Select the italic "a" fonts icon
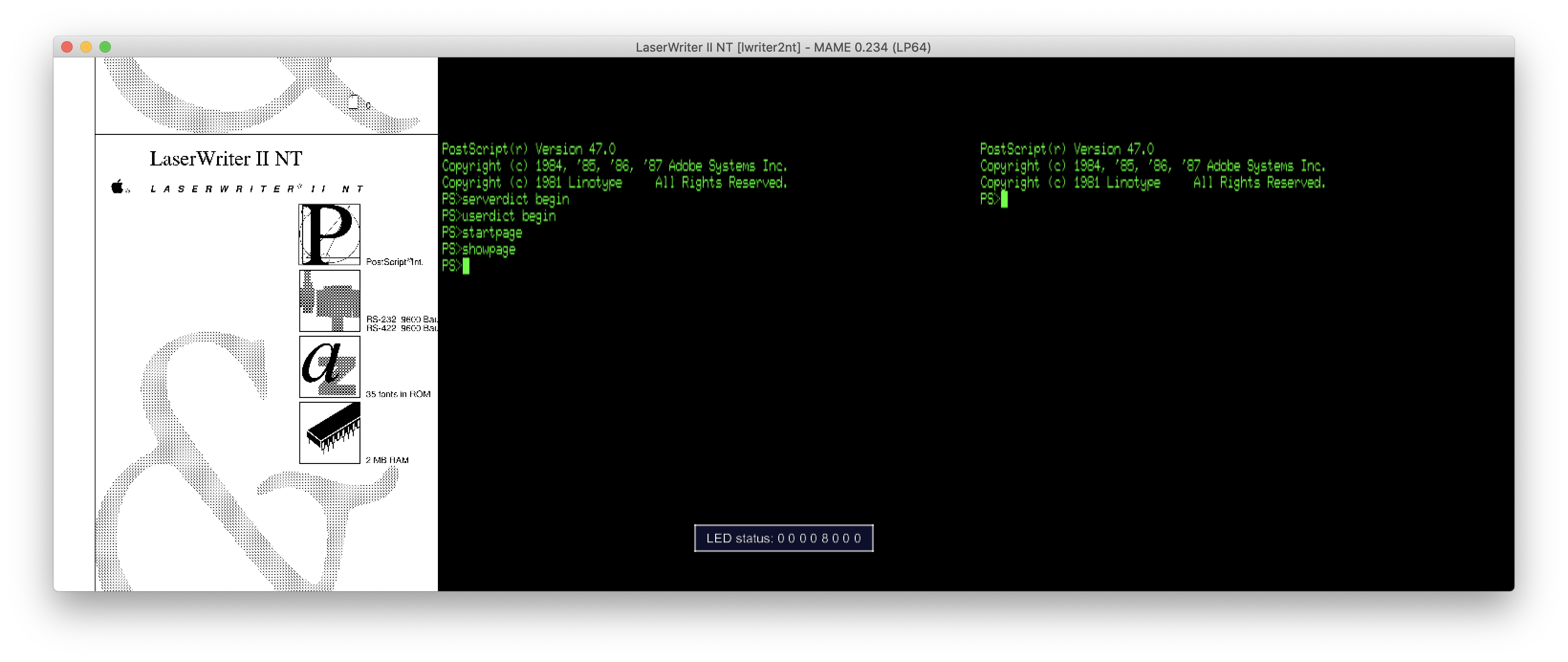This screenshot has height=662, width=1568. (x=329, y=366)
